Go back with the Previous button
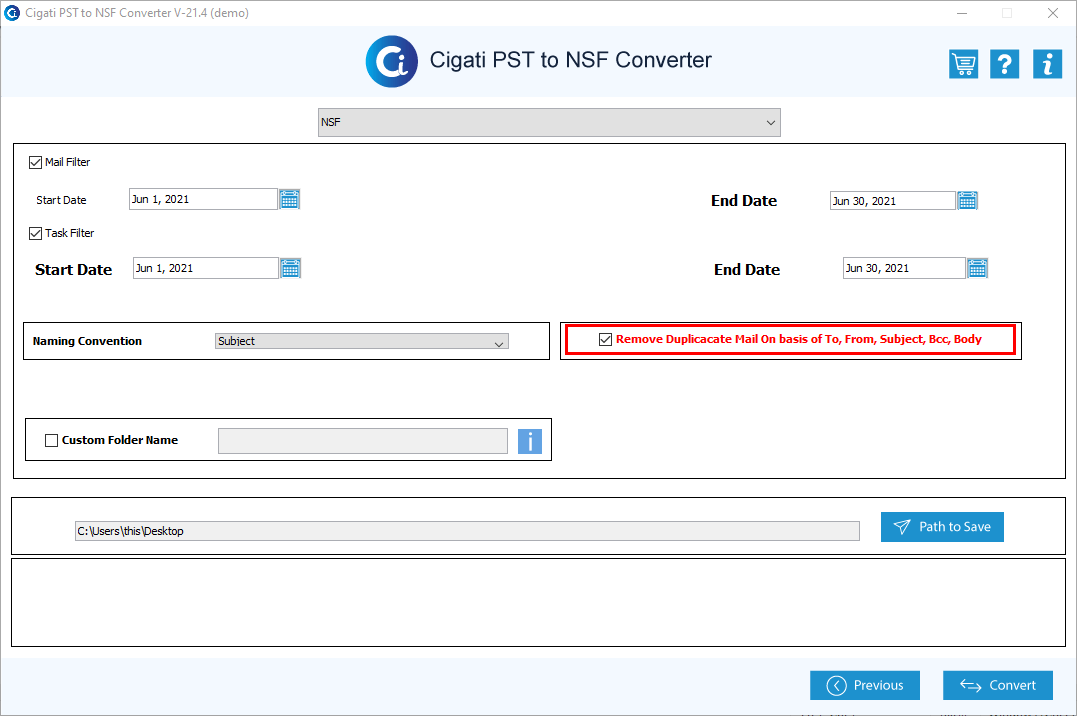This screenshot has width=1077, height=716. [865, 685]
